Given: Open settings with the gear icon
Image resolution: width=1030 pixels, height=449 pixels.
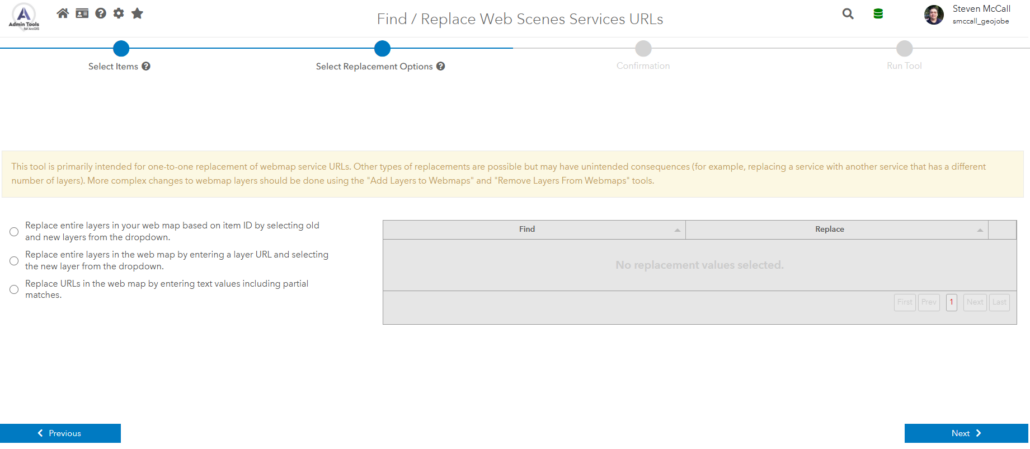Looking at the screenshot, I should 118,14.
